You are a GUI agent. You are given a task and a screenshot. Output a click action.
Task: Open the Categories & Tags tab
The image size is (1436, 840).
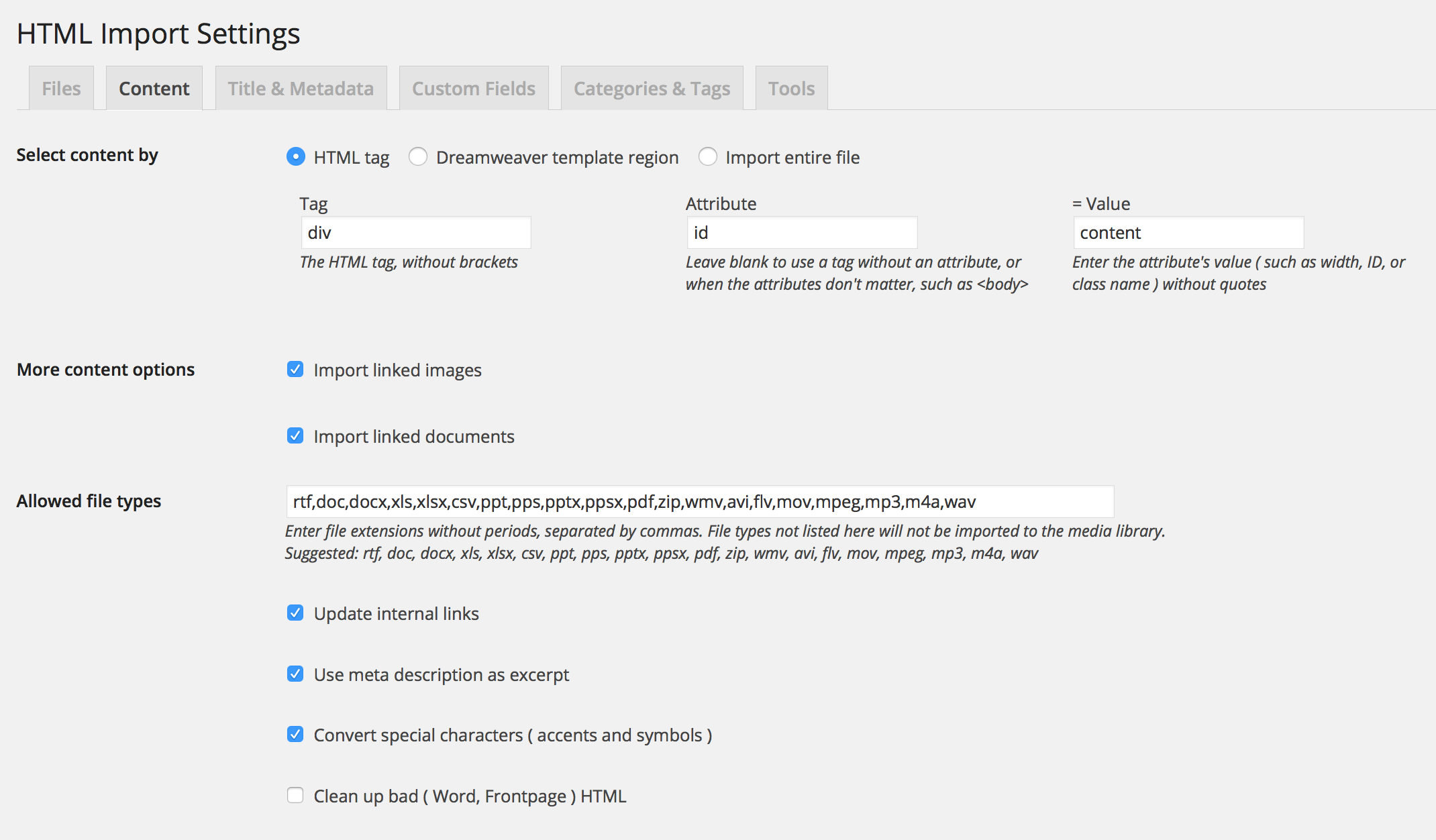point(652,89)
